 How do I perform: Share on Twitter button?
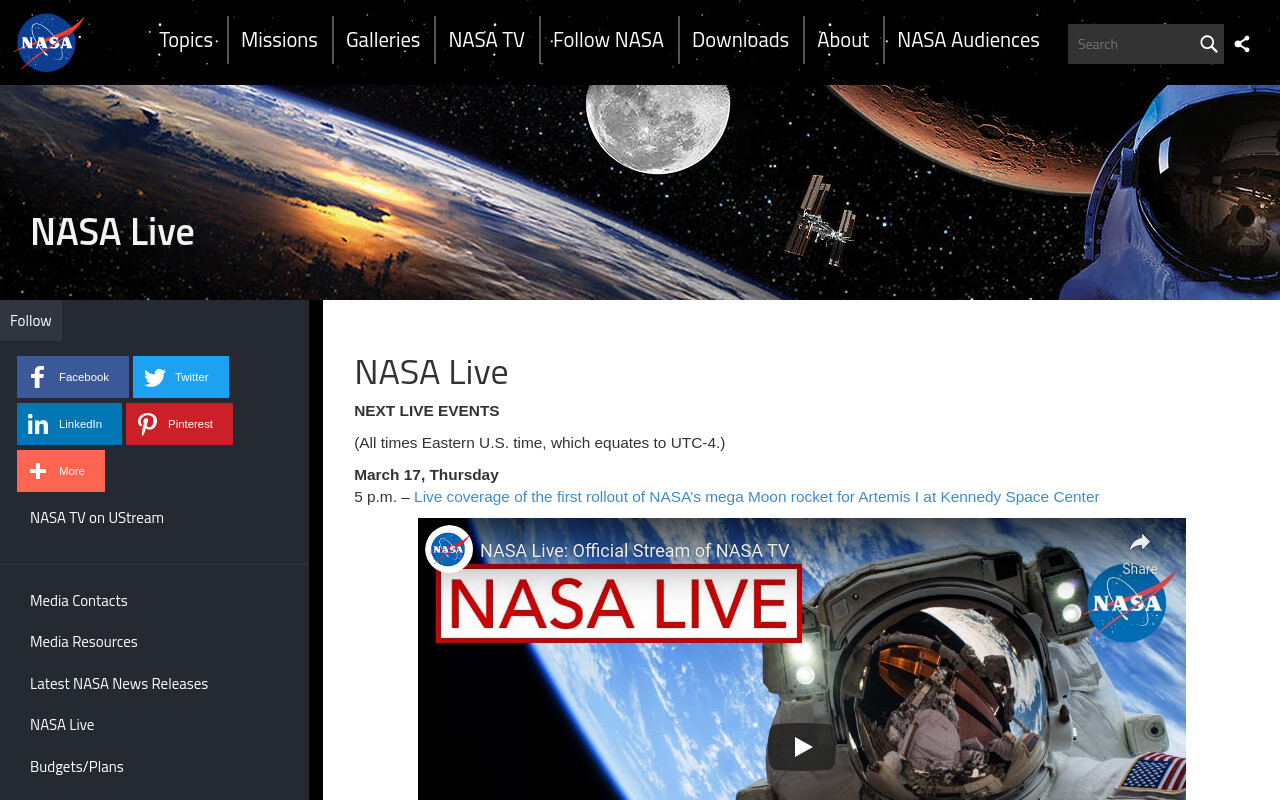tap(181, 377)
